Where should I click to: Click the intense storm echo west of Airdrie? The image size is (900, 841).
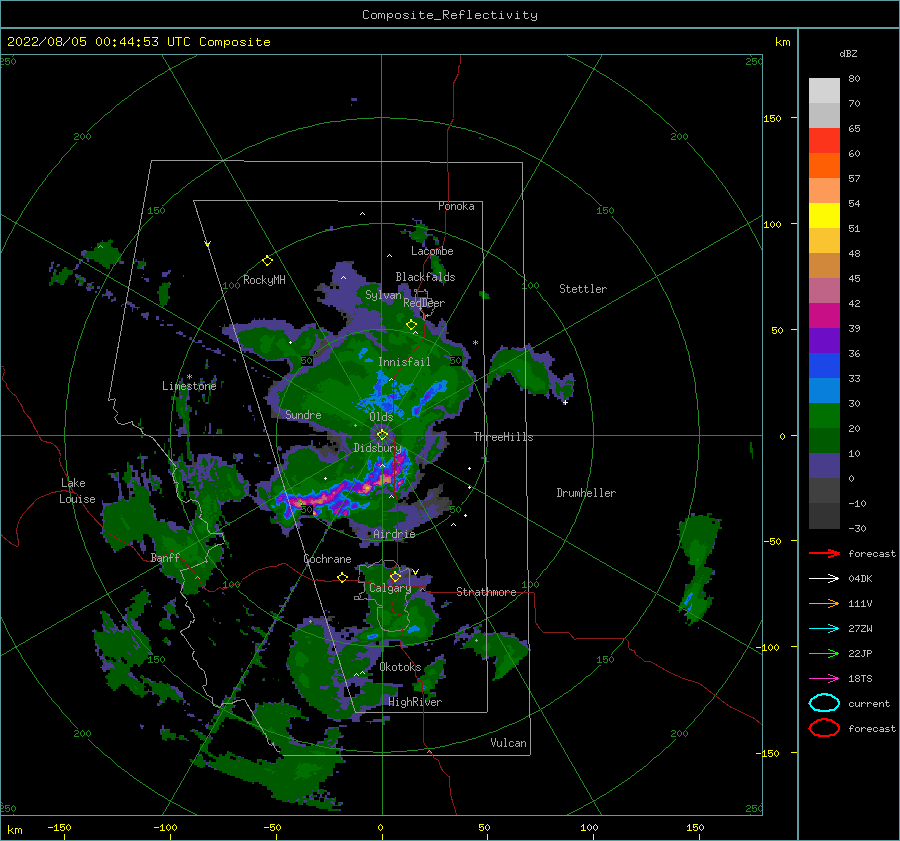344,490
